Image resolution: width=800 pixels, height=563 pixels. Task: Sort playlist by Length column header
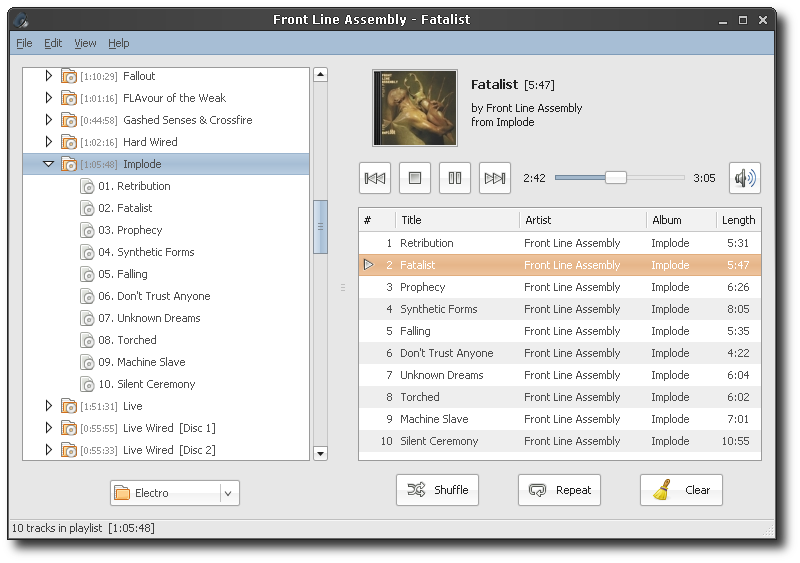(738, 220)
